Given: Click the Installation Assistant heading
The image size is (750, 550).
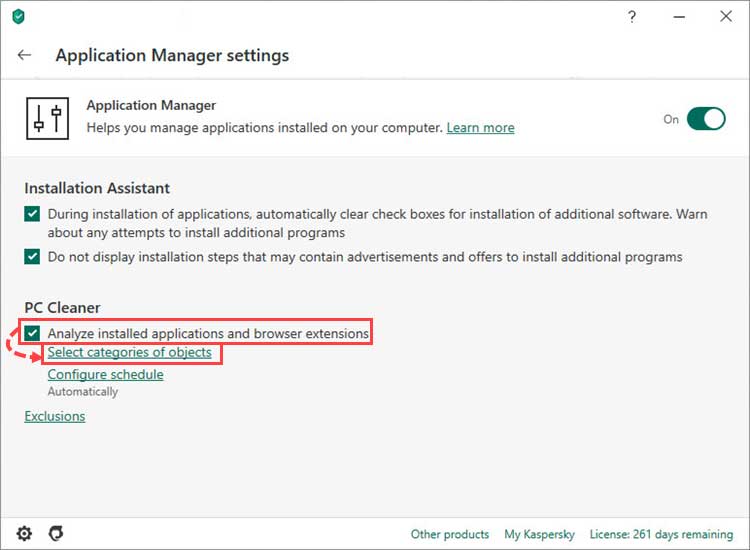Looking at the screenshot, I should click(97, 188).
